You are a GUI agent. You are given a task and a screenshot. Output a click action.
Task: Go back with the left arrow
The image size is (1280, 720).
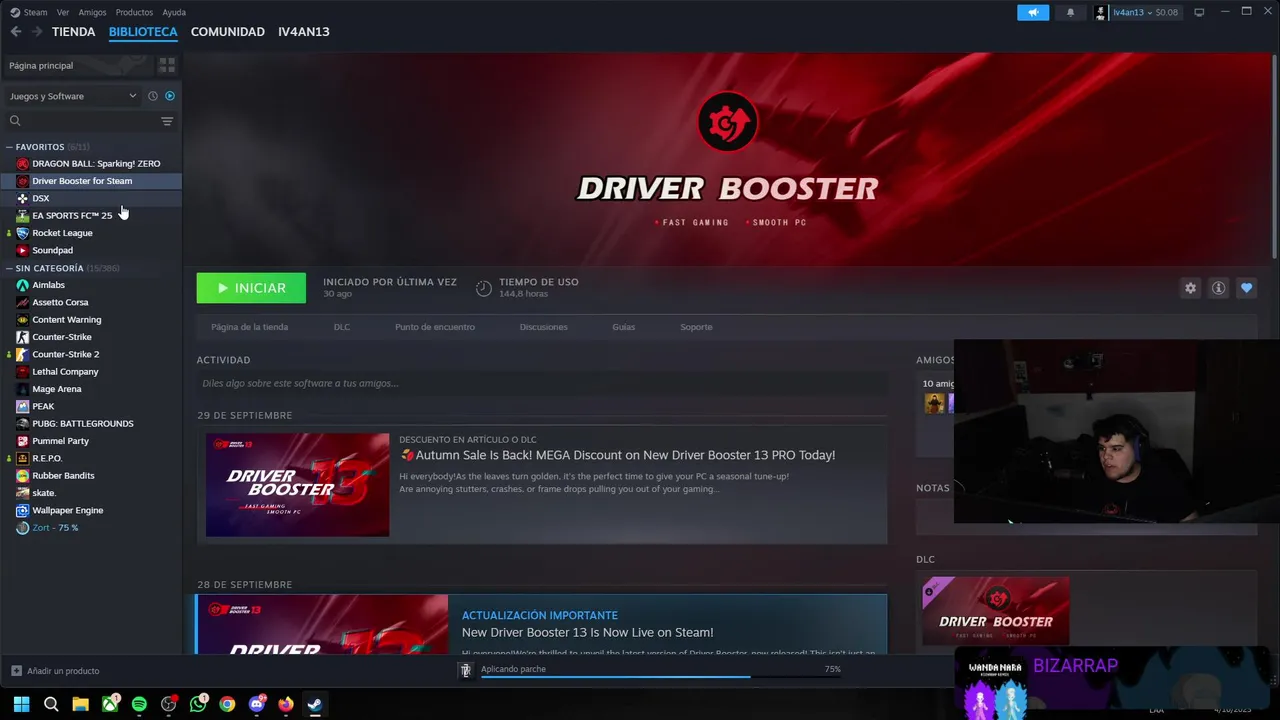(x=16, y=32)
